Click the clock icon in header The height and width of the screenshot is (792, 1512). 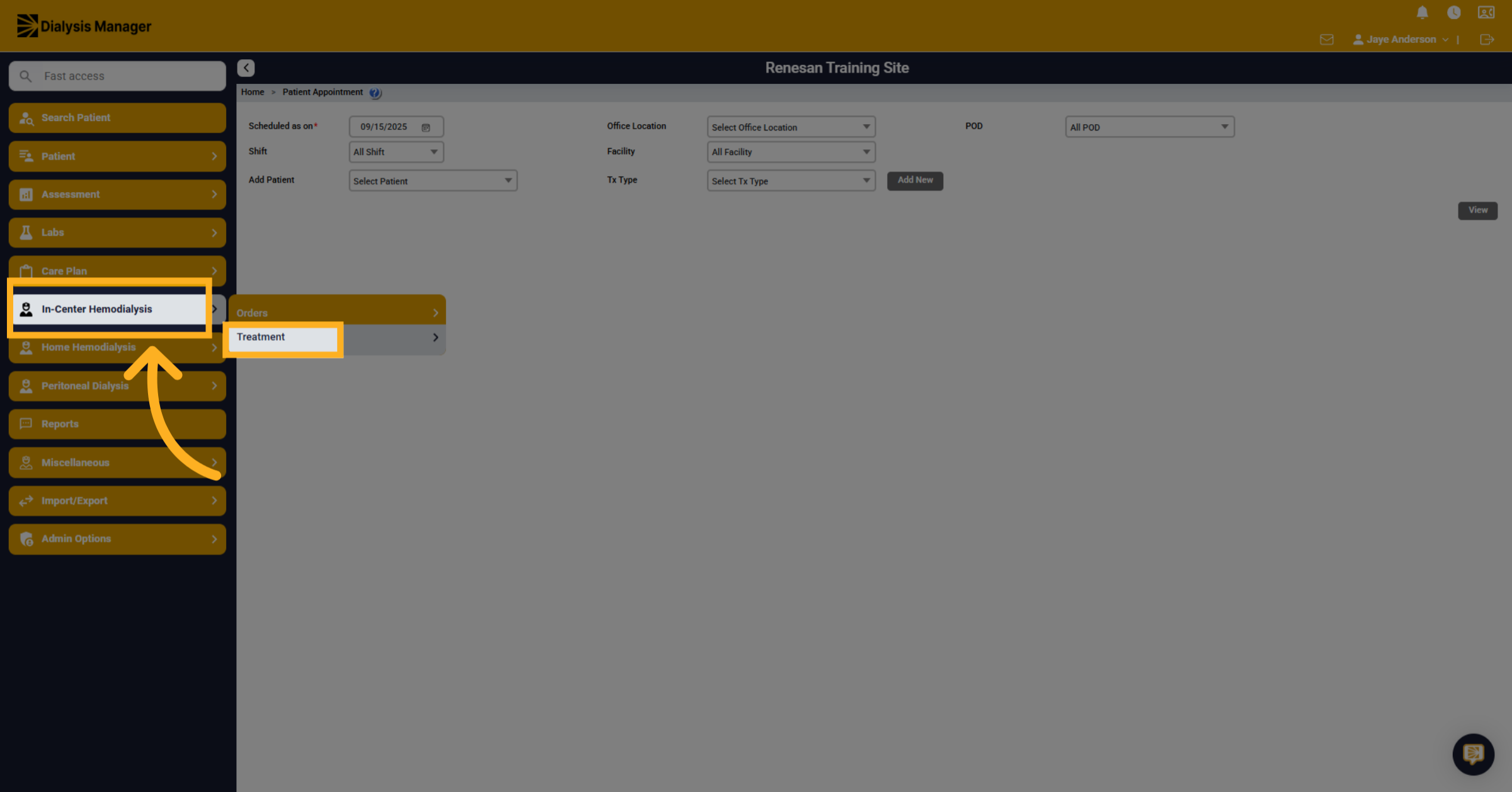tap(1454, 13)
